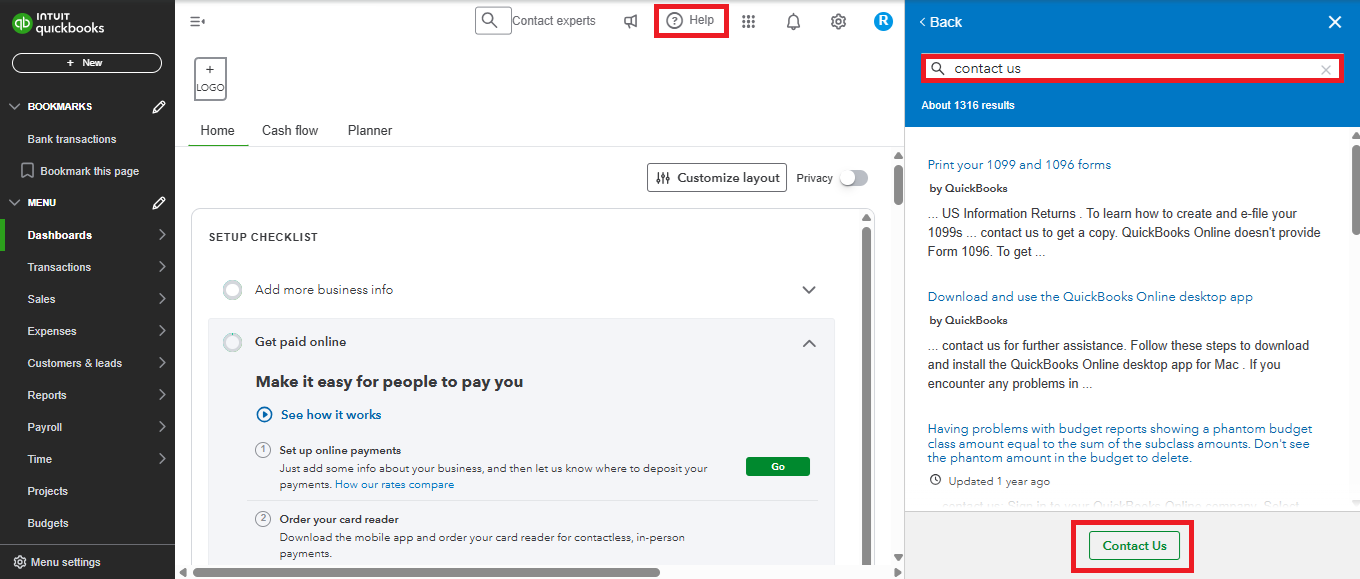Screen dimensions: 1360x579
Task: Open the settings gear icon
Action: 839,21
